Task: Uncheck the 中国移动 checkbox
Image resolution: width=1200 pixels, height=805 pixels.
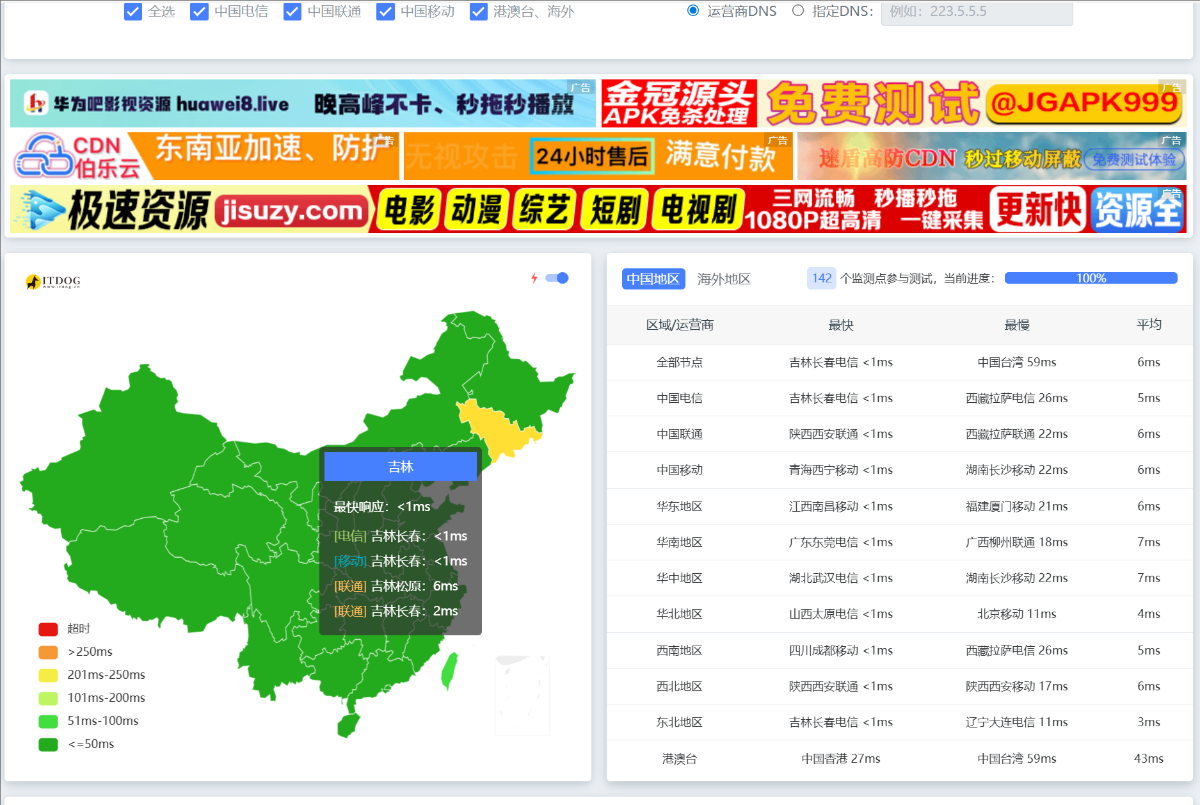Action: pyautogui.click(x=385, y=12)
